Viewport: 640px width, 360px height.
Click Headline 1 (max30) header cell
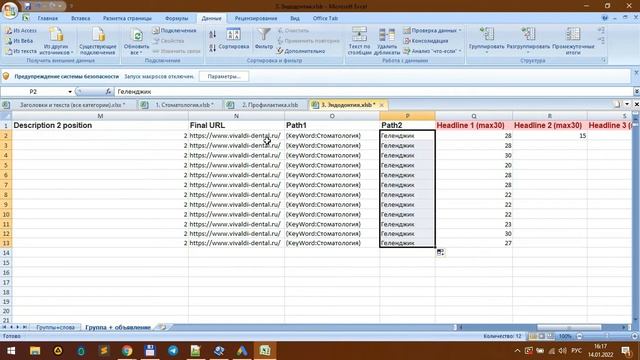point(474,125)
